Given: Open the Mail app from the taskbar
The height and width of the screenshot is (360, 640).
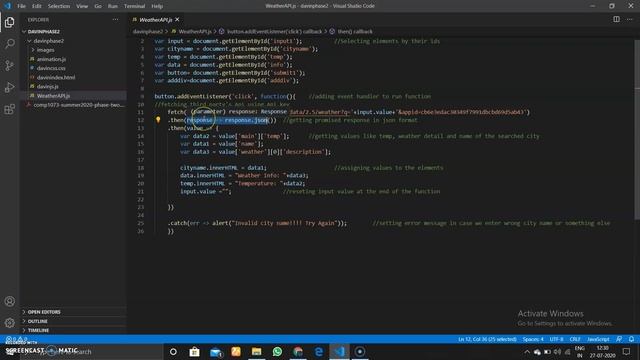Looking at the screenshot, I should [216, 351].
